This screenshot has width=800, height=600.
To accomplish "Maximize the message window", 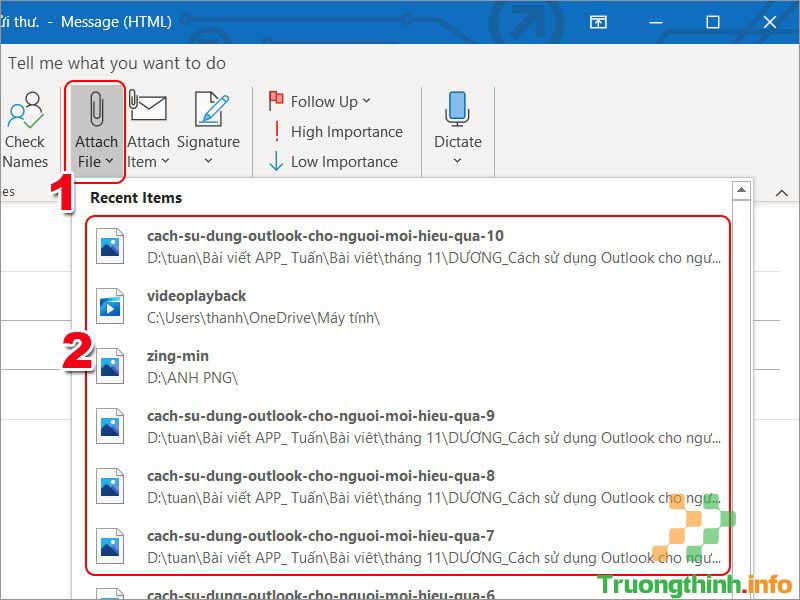I will click(x=712, y=22).
